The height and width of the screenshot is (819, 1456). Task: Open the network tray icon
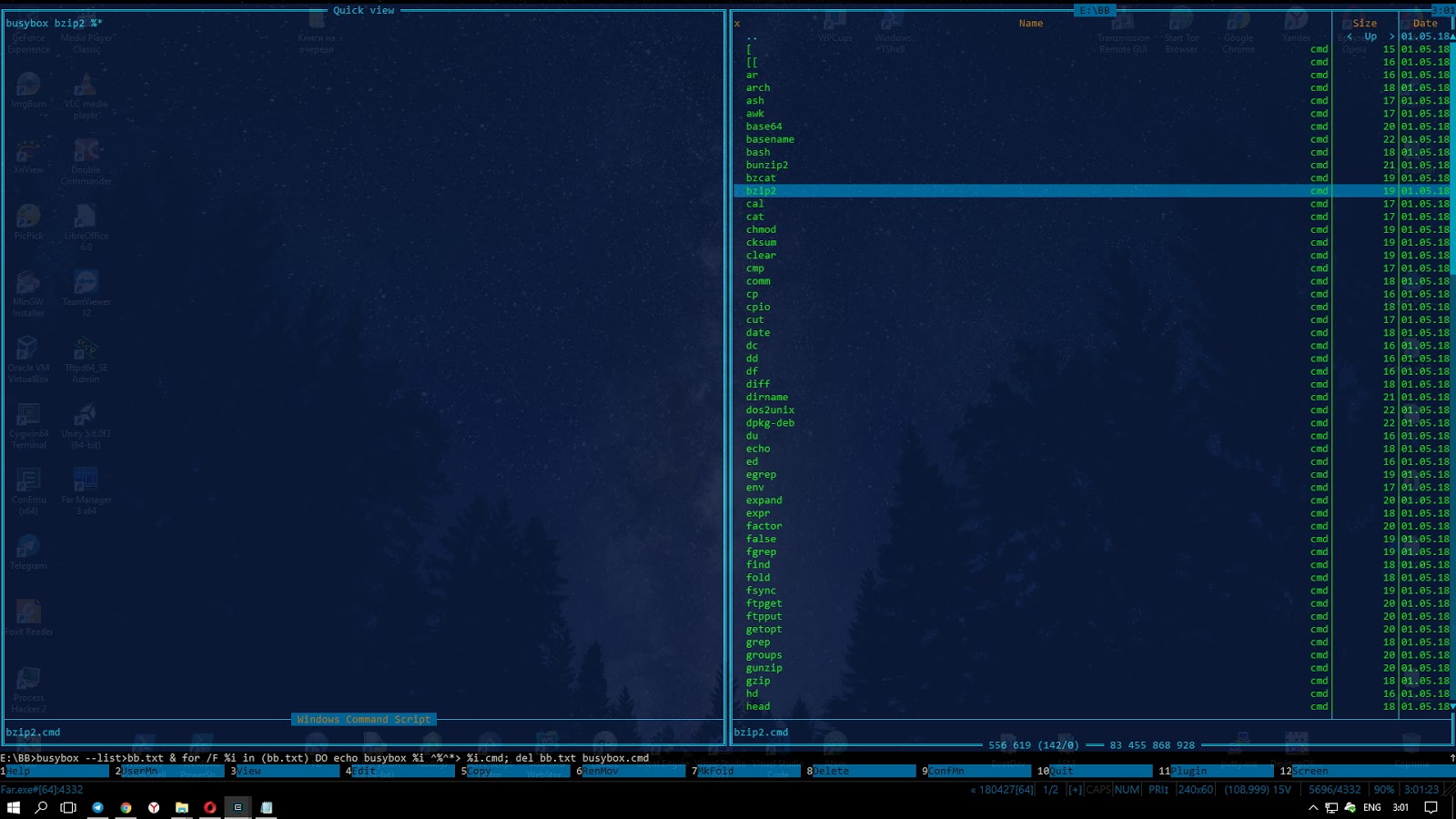pos(1331,807)
